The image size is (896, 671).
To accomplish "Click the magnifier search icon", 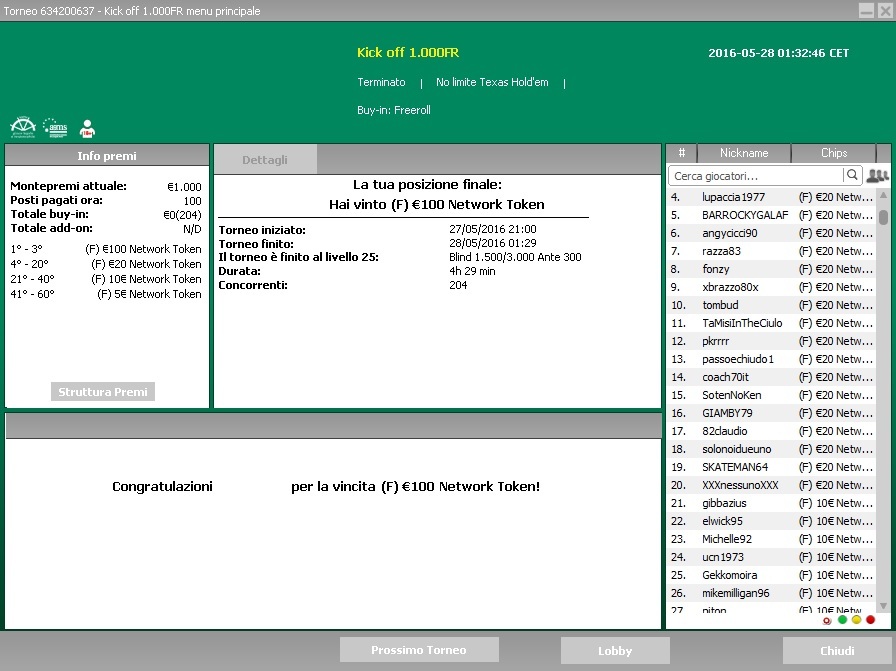I will click(x=851, y=175).
